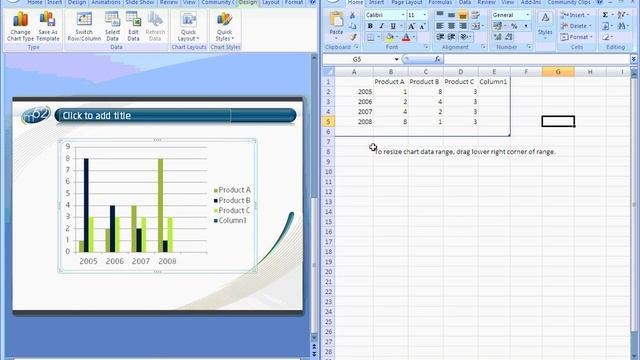Open Alignment dialog launcher in Excel

(483, 47)
